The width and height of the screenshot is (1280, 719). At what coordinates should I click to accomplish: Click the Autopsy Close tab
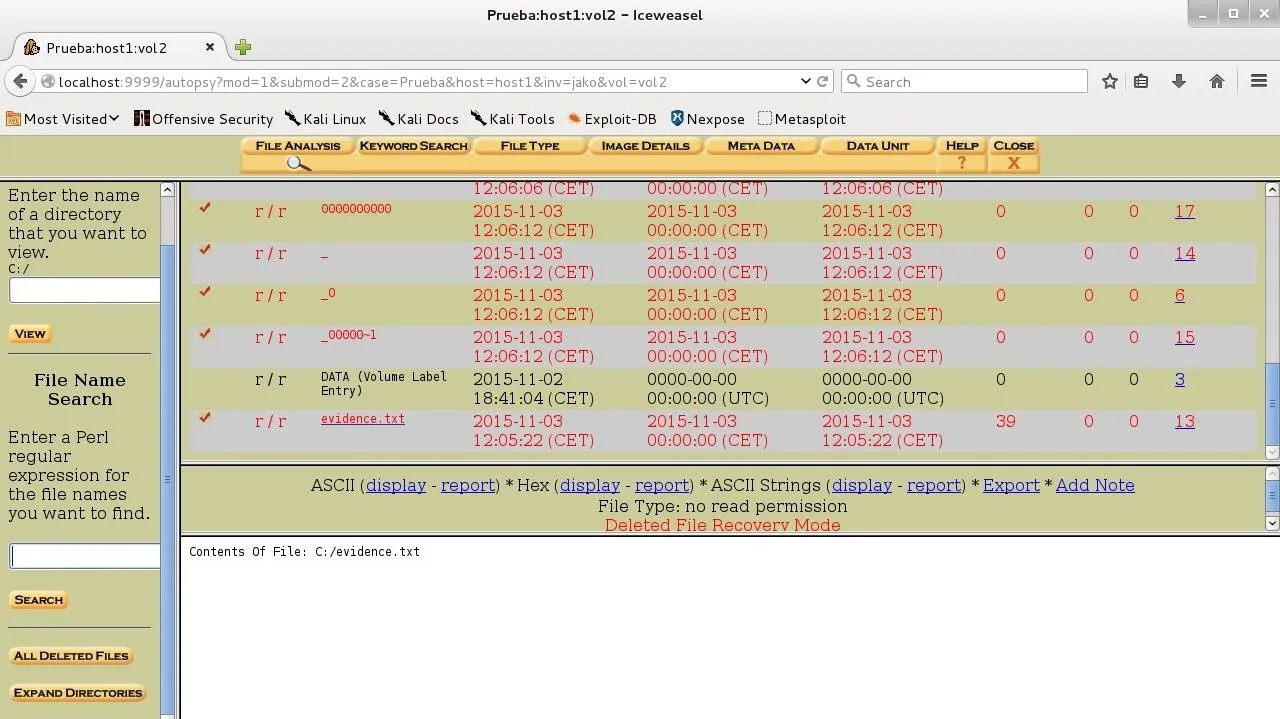[1013, 154]
